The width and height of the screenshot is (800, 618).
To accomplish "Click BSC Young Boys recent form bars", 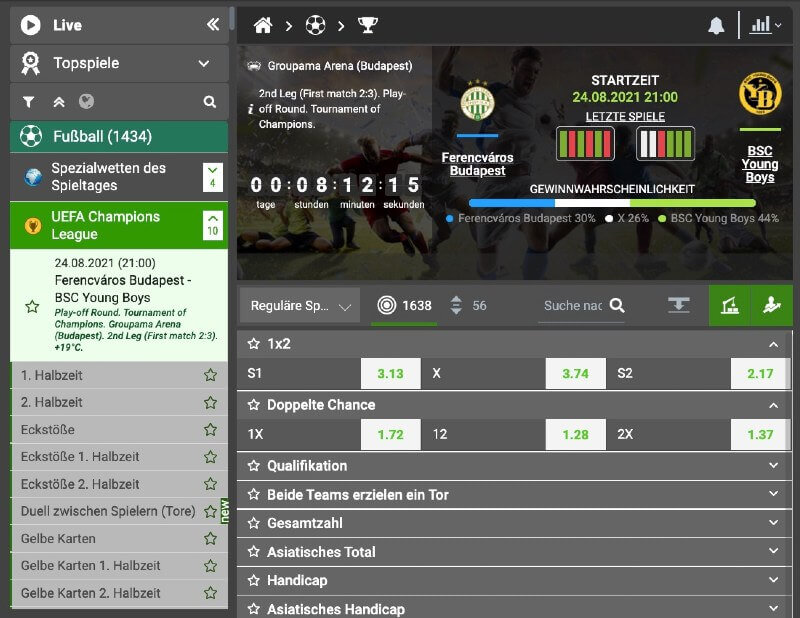I will coord(665,143).
